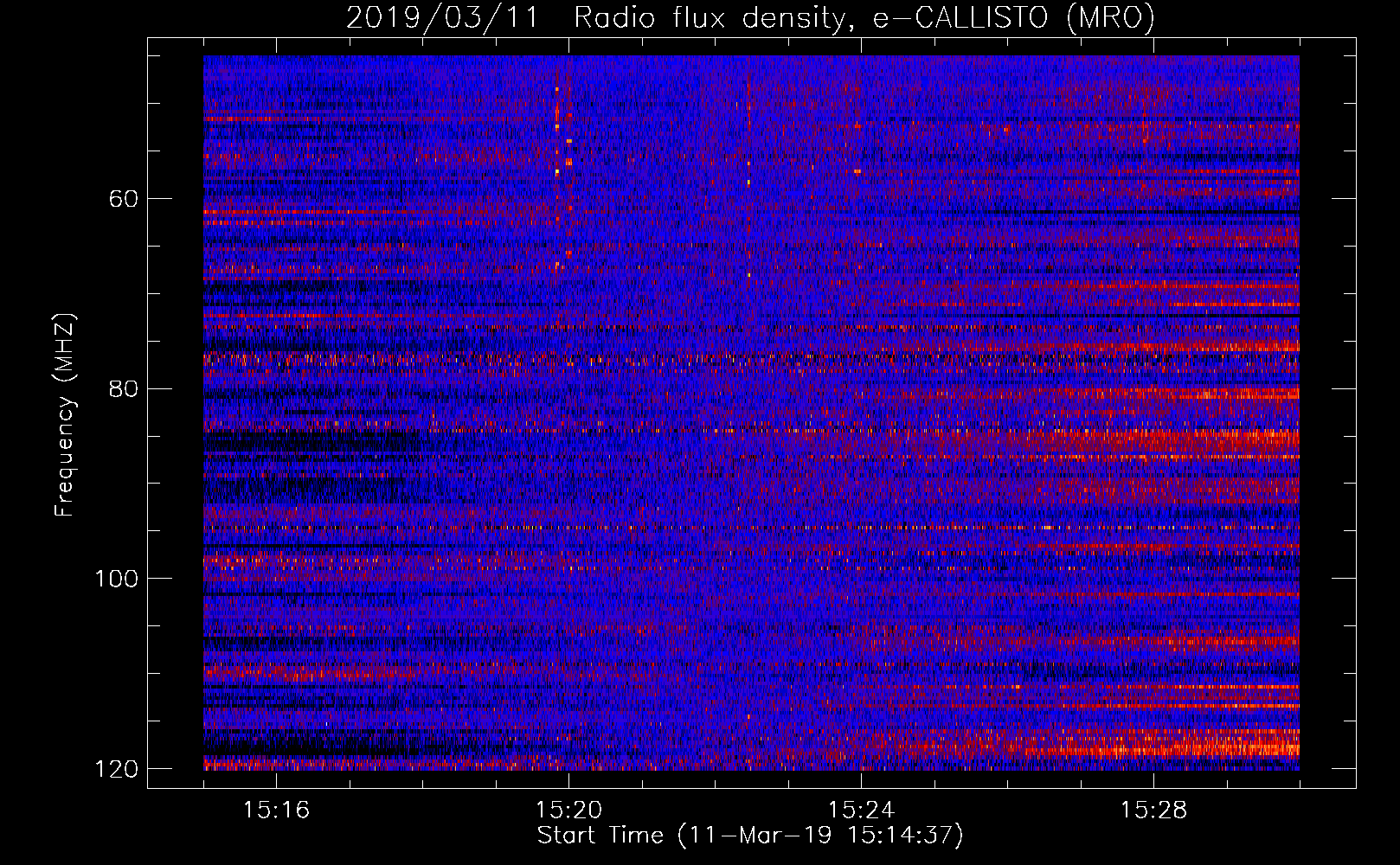Click the 80 frequency tick label
This screenshot has width=1400, height=865.
tap(123, 388)
